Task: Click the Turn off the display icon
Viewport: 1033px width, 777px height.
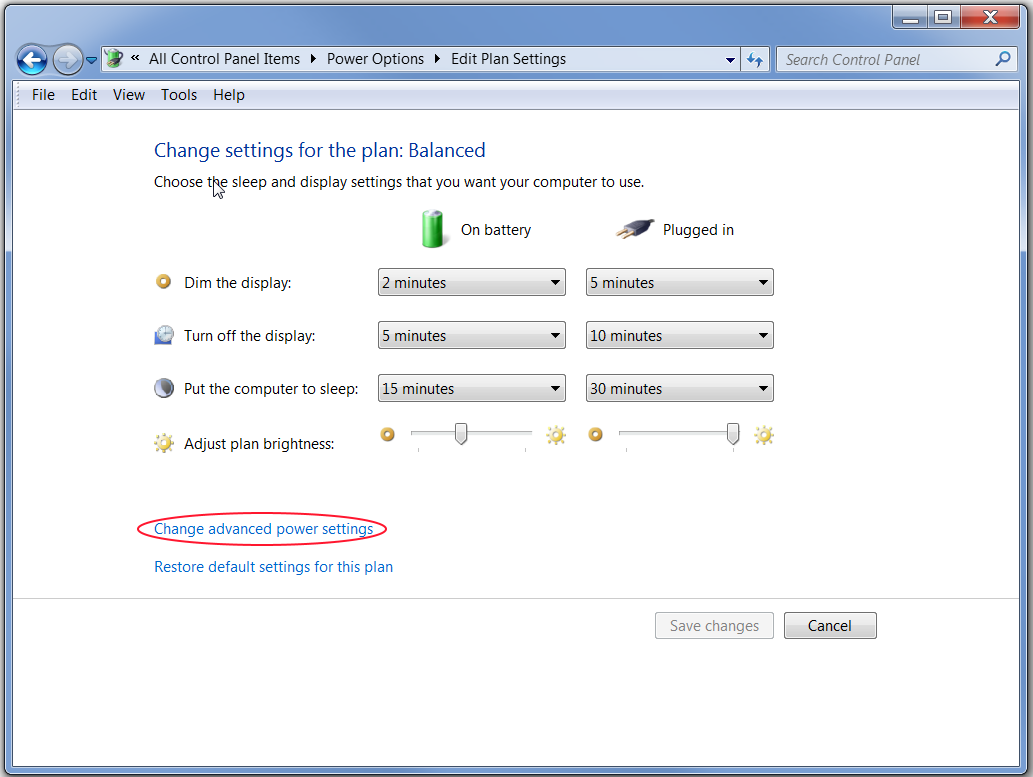Action: click(x=163, y=335)
